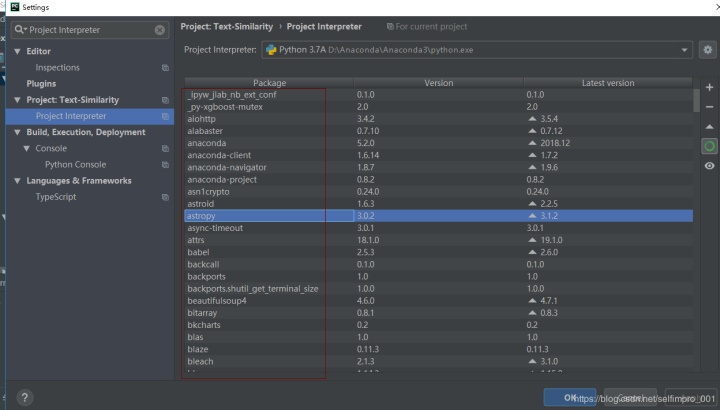Select the bleach package row
The height and width of the screenshot is (410, 720).
point(439,361)
